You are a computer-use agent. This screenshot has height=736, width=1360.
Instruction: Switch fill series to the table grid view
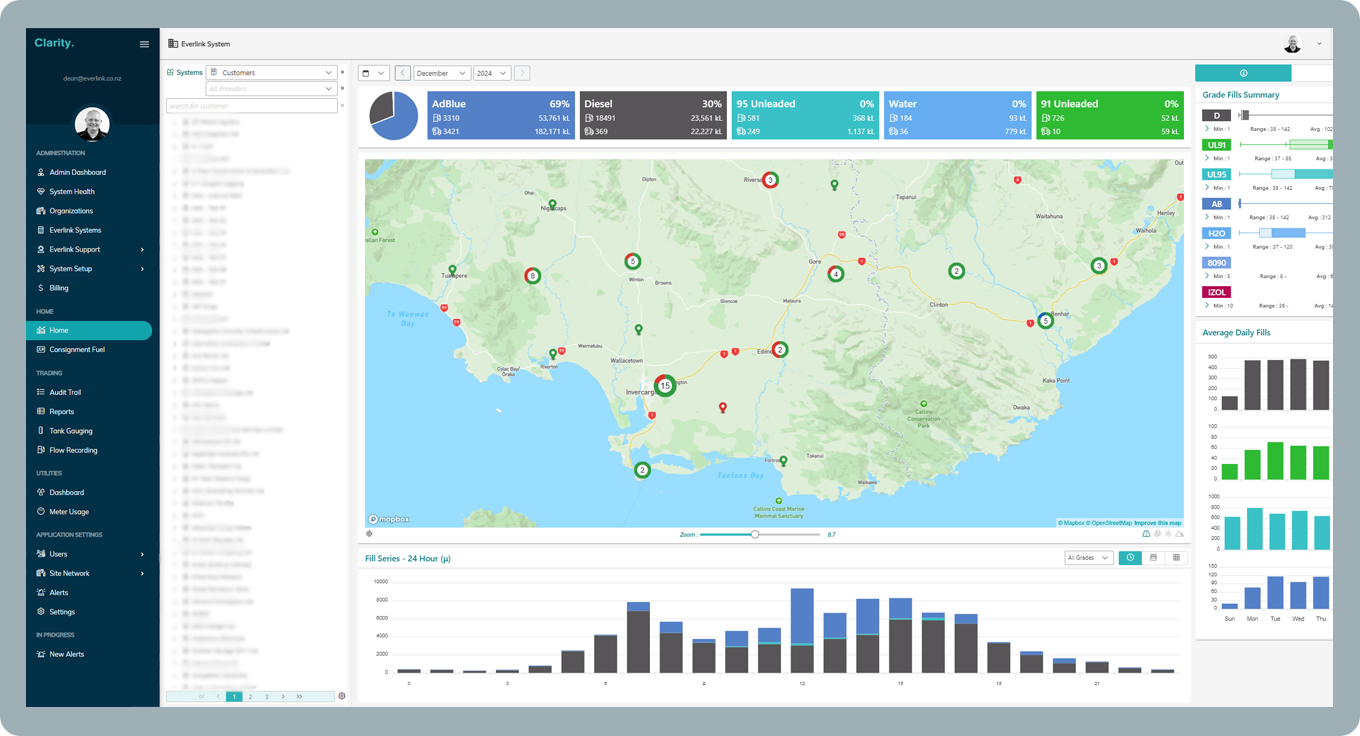pos(1176,557)
